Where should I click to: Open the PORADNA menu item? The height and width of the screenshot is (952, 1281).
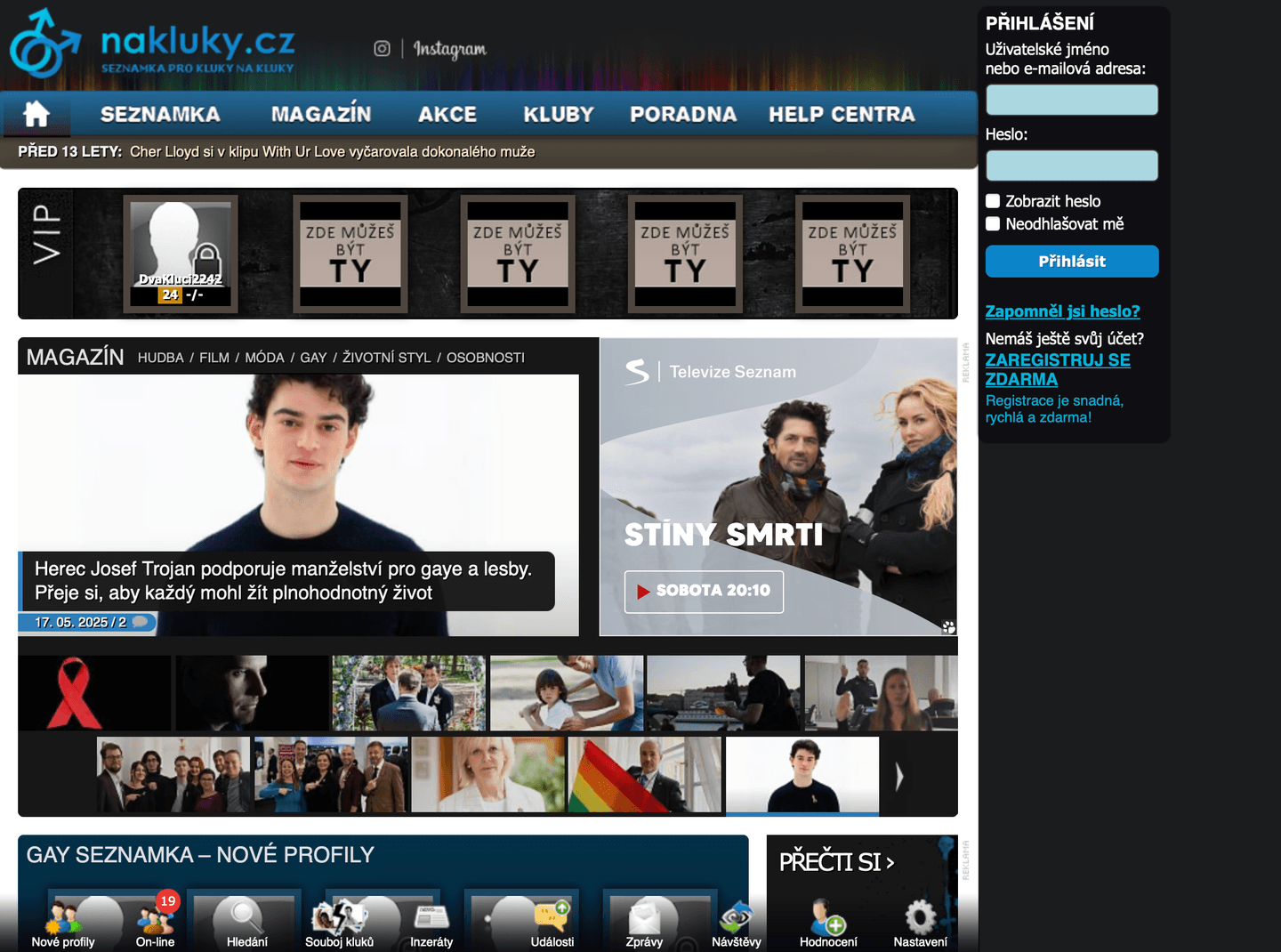(683, 114)
